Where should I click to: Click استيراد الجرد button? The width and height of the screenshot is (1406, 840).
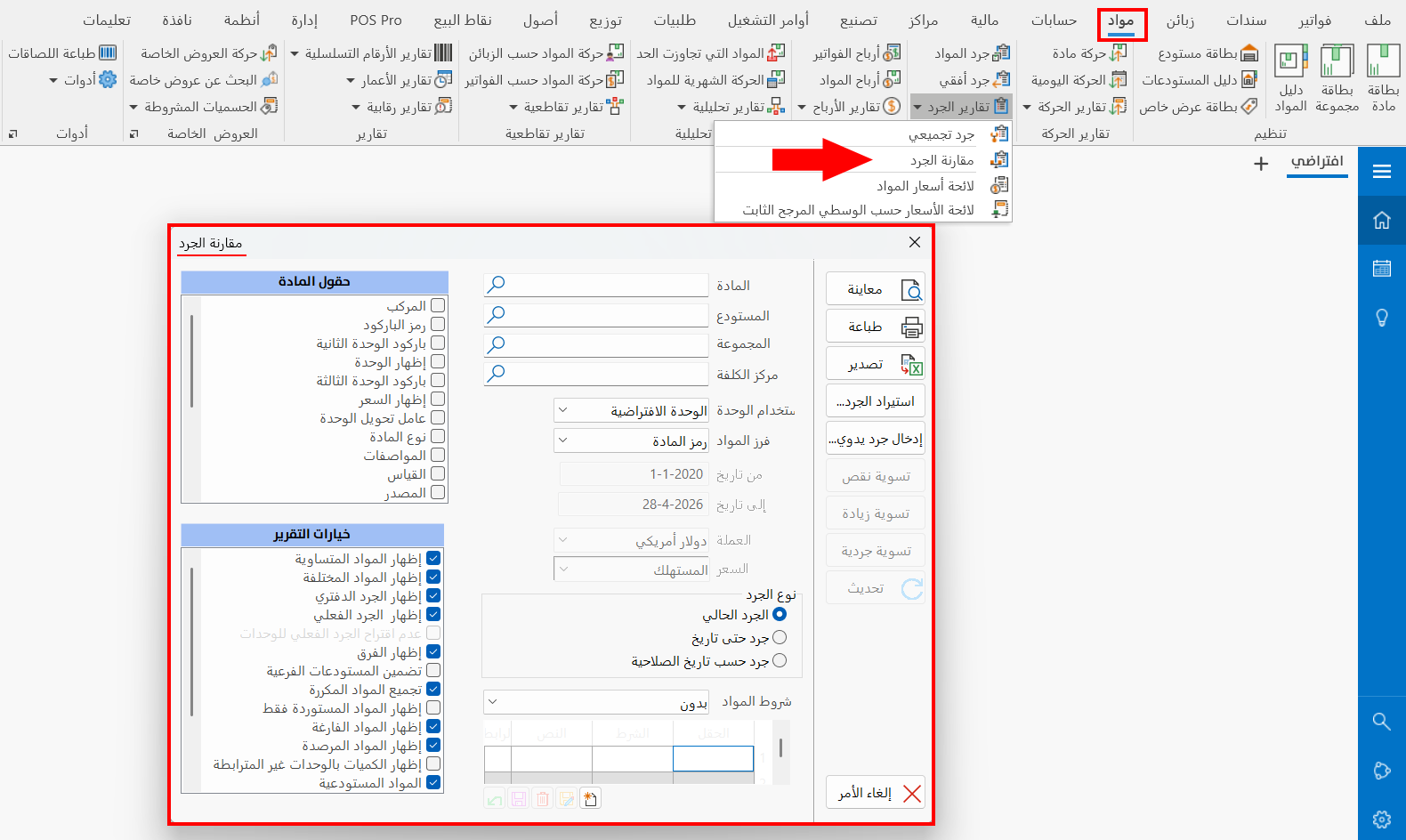[x=876, y=401]
